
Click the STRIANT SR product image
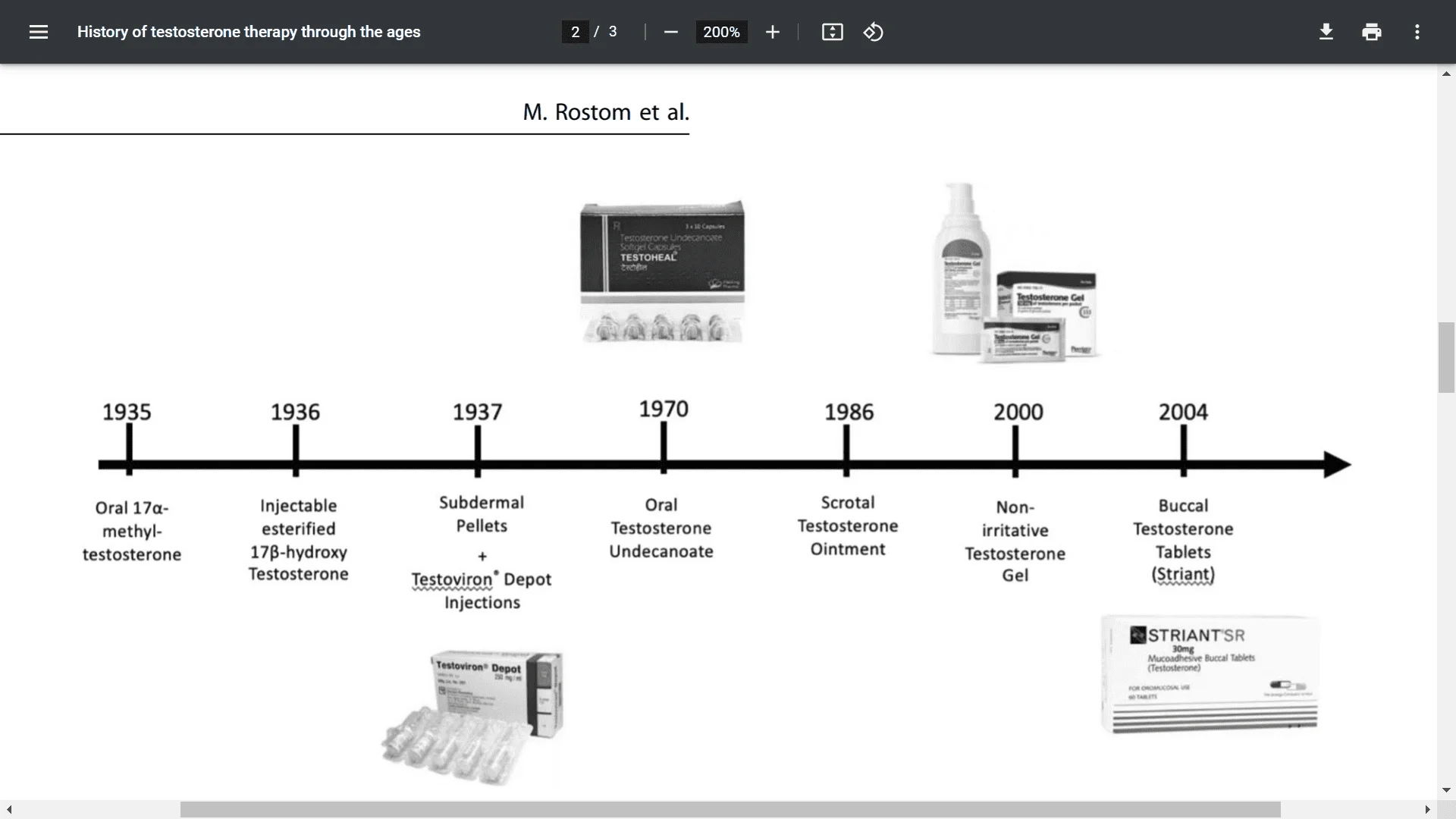tap(1210, 673)
